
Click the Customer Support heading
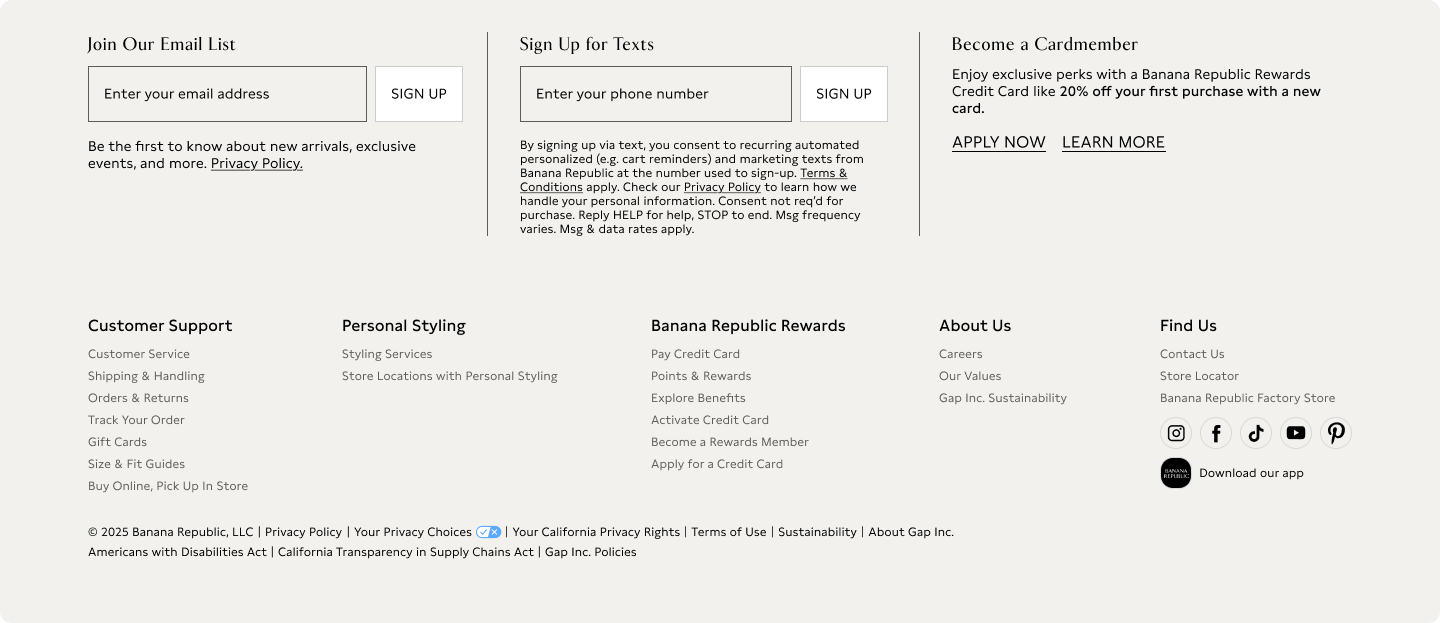point(160,326)
